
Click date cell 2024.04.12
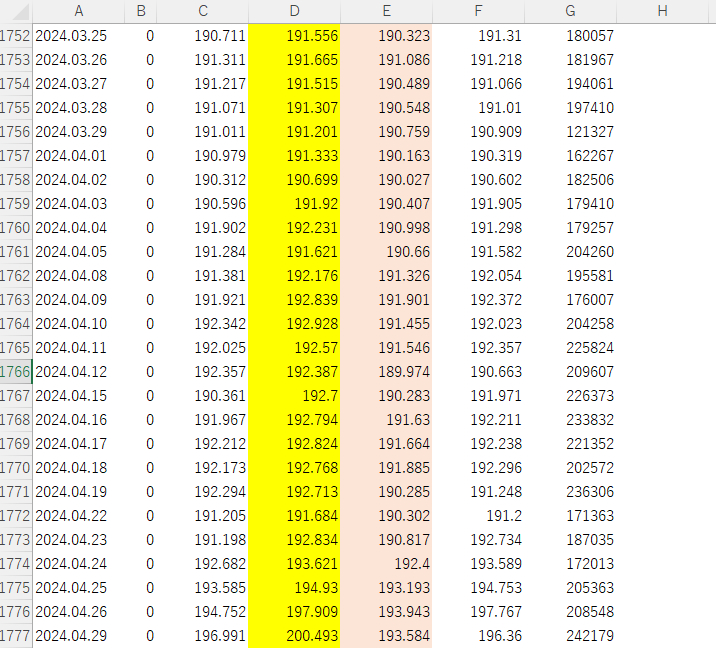pos(79,372)
